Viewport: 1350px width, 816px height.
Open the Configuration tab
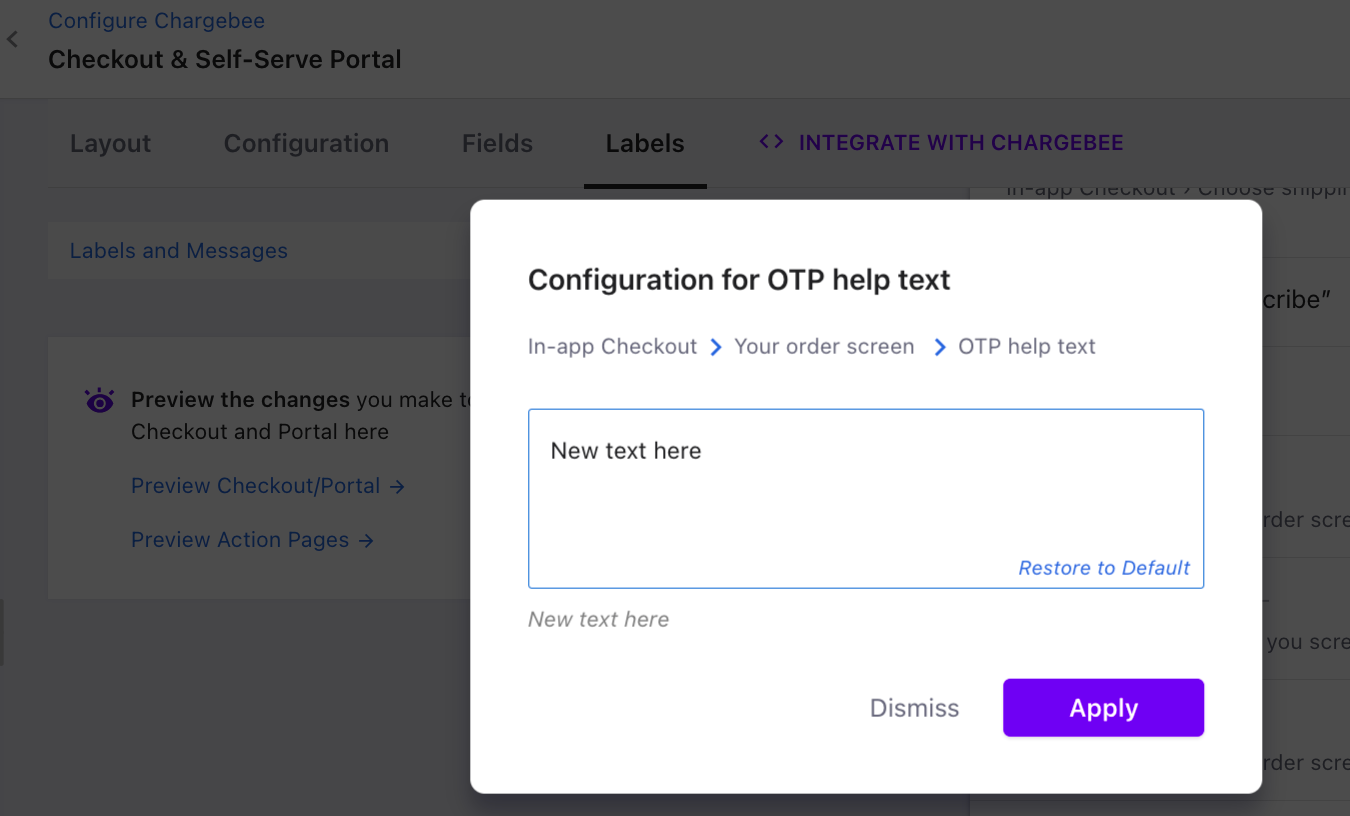click(x=306, y=143)
